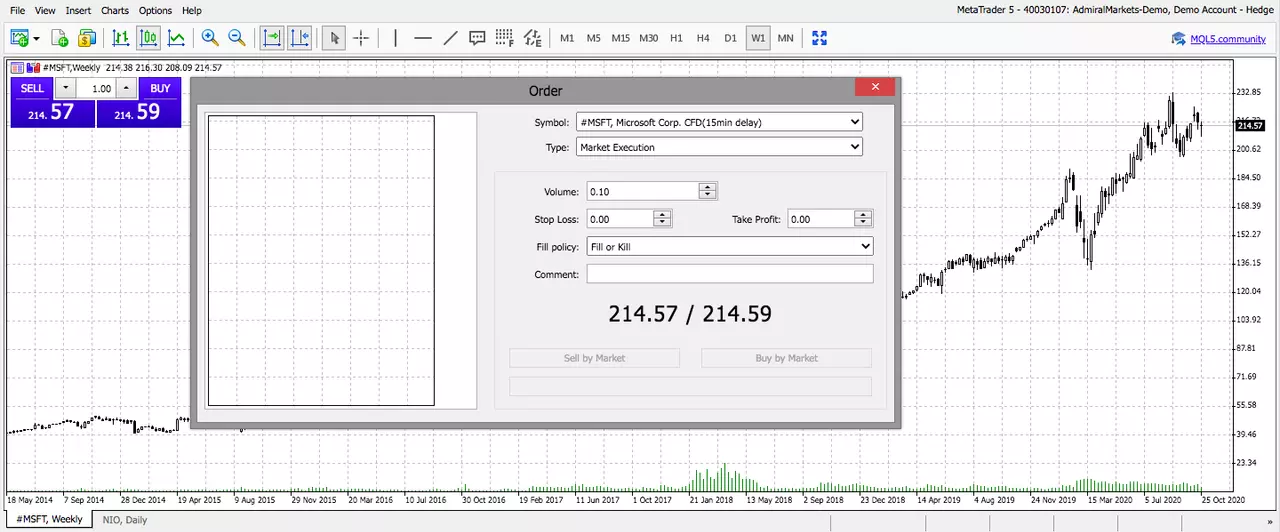Open the chart templates icon
Screen dimensions: 1280x532
click(60, 38)
